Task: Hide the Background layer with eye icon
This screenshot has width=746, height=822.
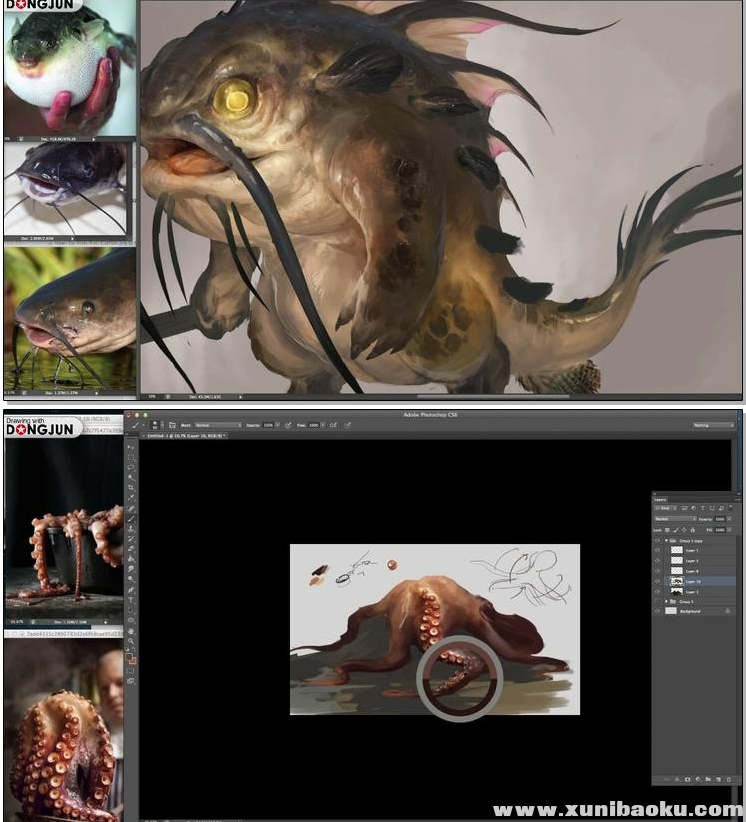Action: click(x=658, y=611)
